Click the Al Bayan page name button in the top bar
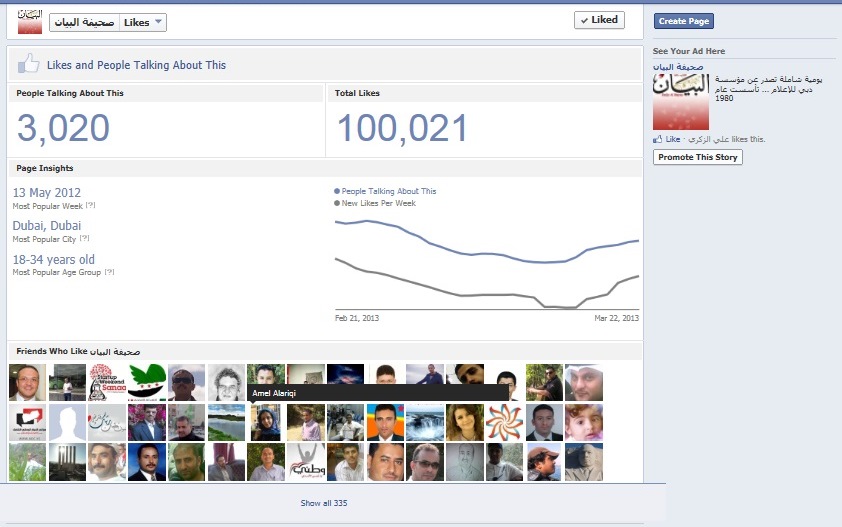842x527 pixels. pos(84,22)
